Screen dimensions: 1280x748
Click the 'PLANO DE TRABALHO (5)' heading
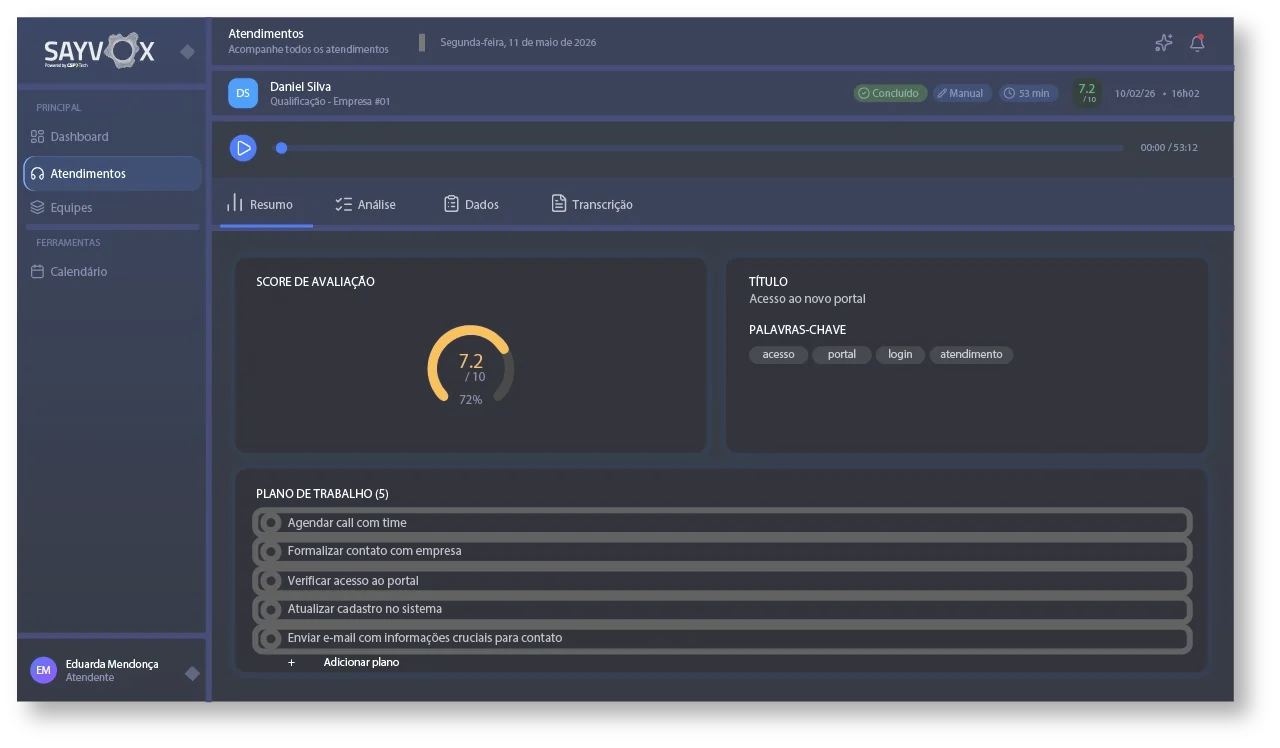(x=322, y=494)
